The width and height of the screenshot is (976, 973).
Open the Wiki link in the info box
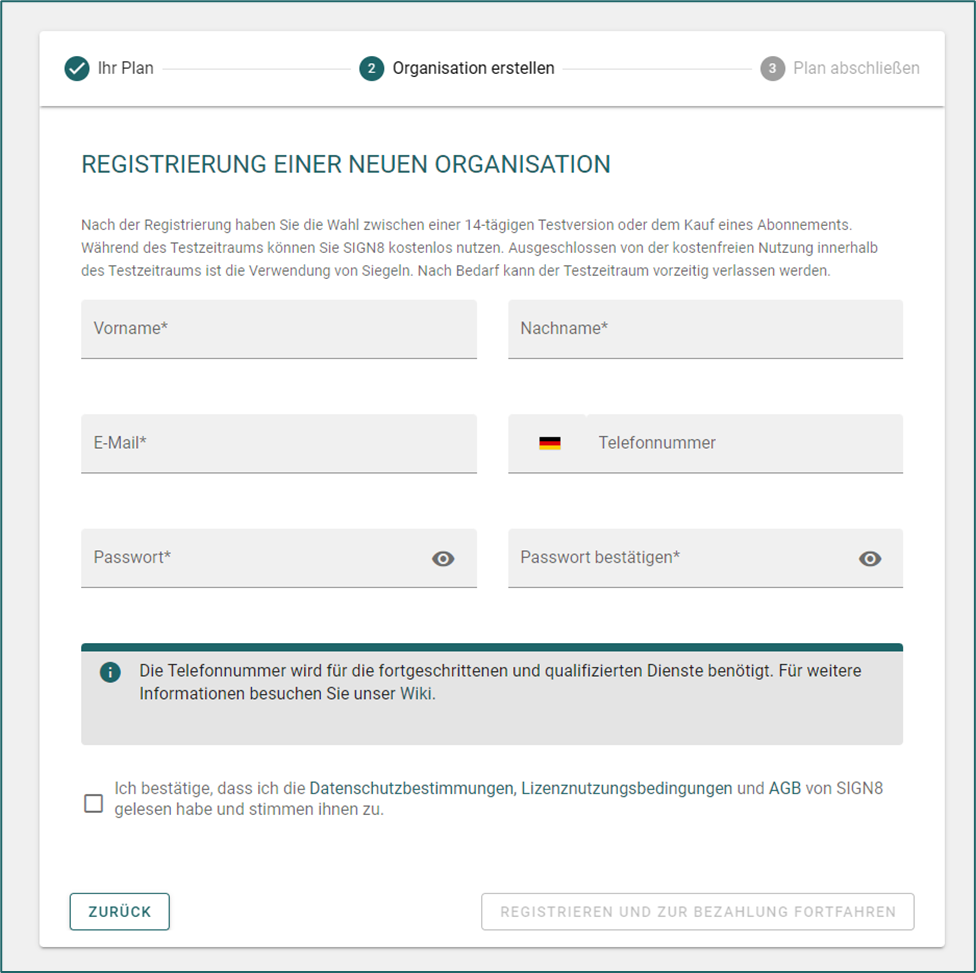[416, 693]
